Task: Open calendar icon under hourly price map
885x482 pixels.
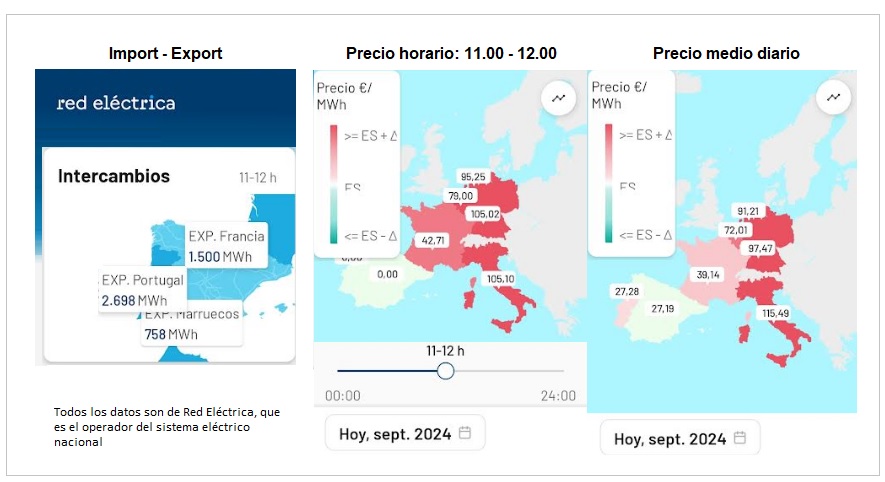Action: 464,433
